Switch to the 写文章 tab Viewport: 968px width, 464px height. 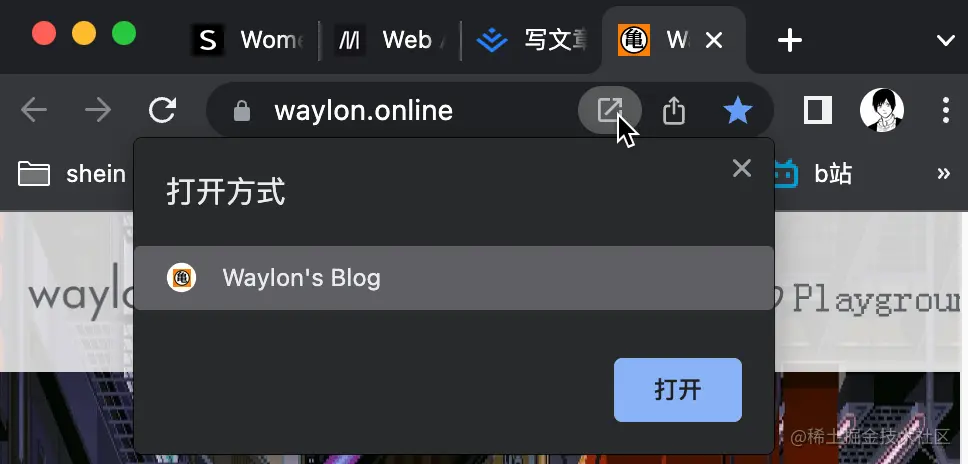pos(531,41)
